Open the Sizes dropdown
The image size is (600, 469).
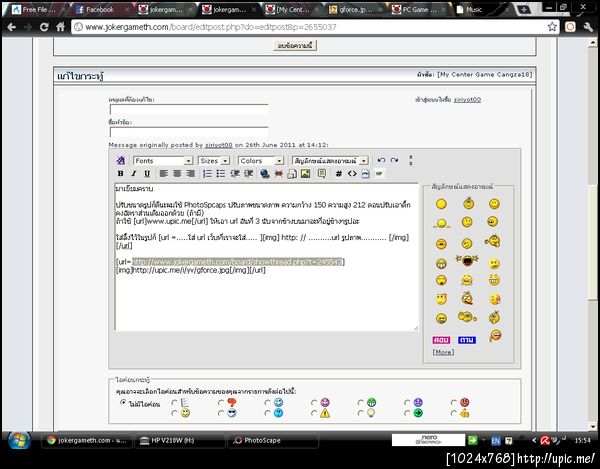214,161
